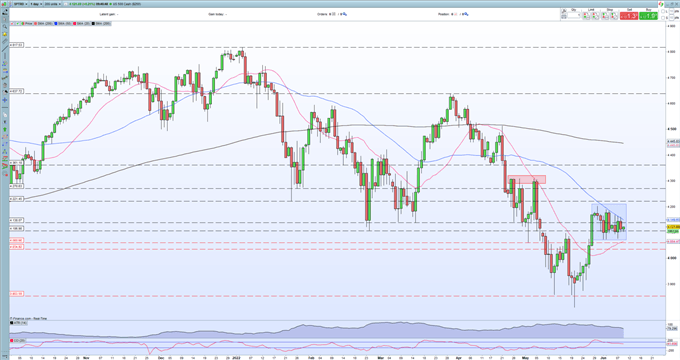
Task: Click the green Buy button
Action: tap(648, 16)
